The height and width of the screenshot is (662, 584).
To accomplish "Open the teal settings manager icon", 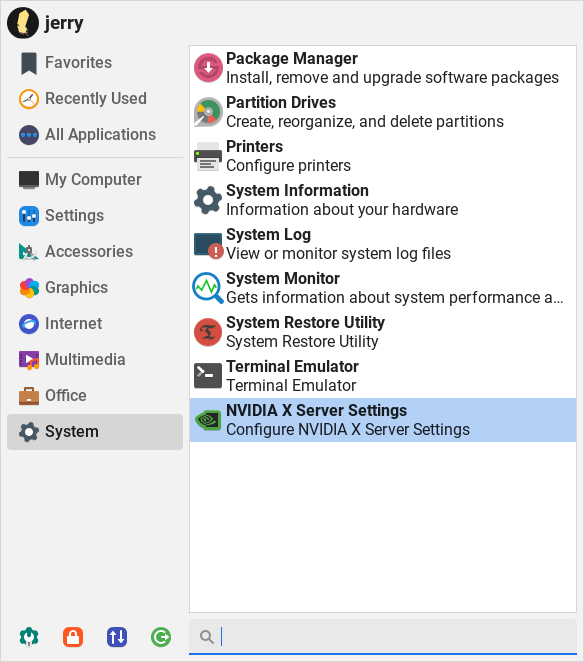I will (x=29, y=637).
